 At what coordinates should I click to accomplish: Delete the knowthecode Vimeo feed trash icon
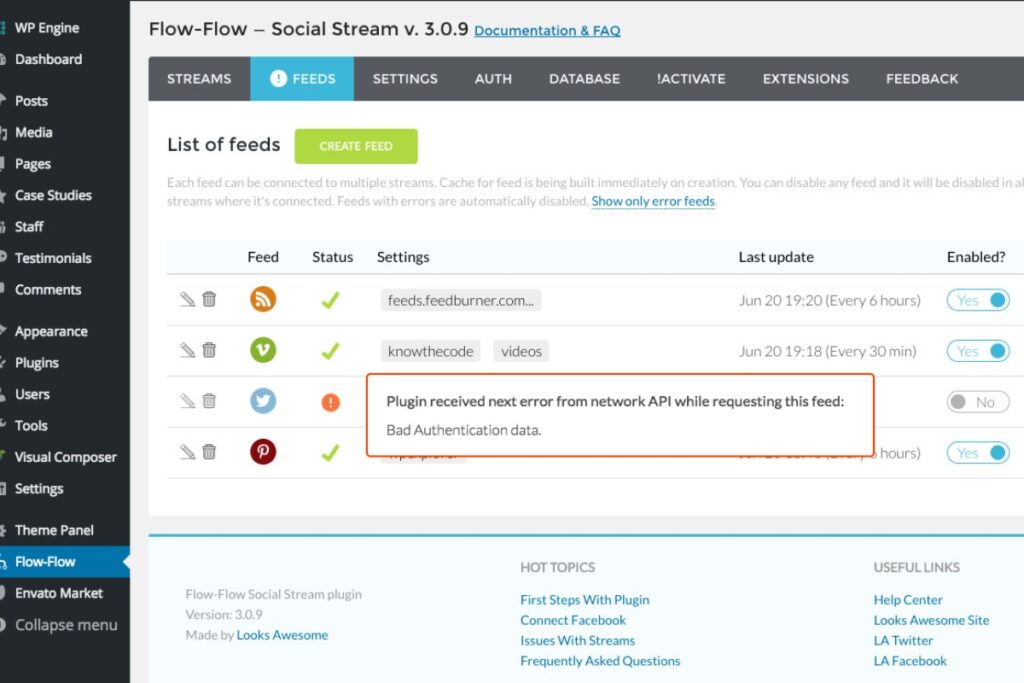tap(209, 350)
